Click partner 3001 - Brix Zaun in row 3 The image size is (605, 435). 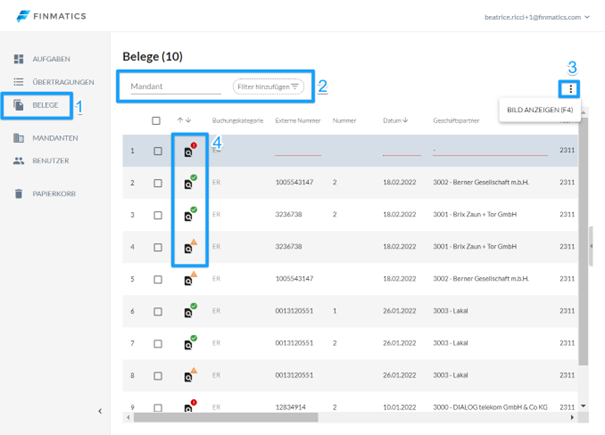pyautogui.click(x=475, y=214)
